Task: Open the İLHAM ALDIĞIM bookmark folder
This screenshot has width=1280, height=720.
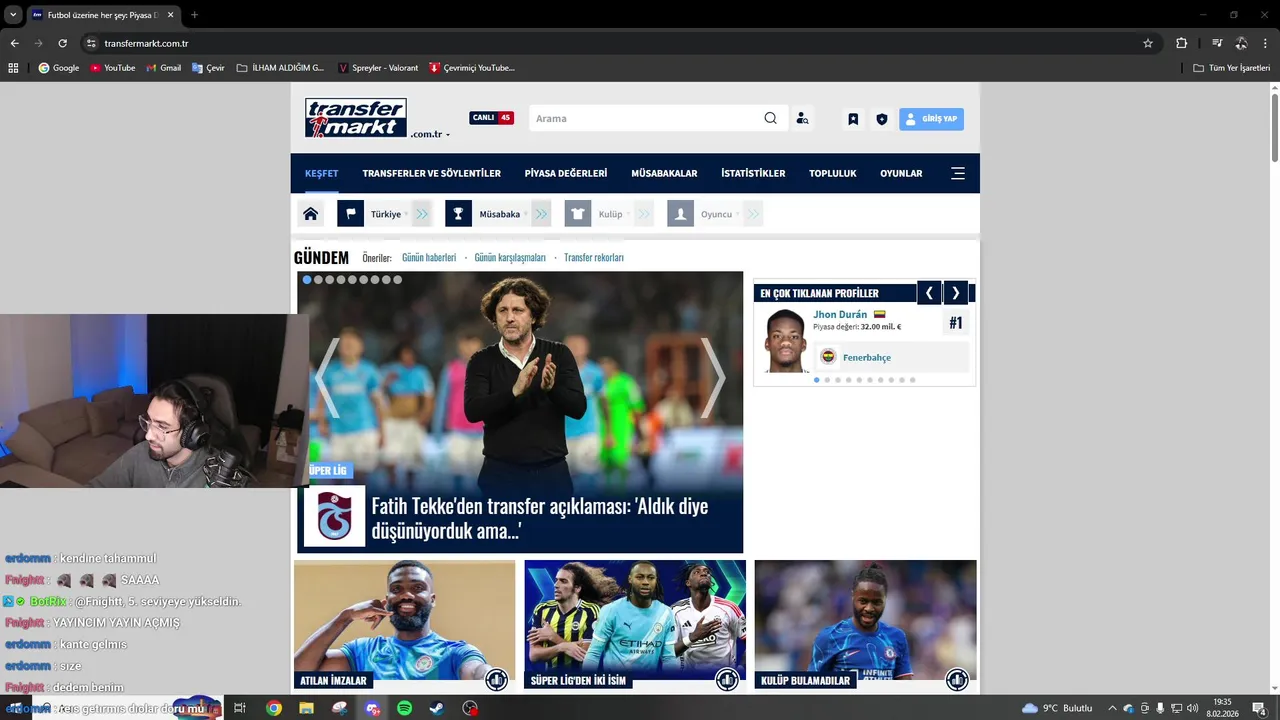Action: (x=280, y=68)
